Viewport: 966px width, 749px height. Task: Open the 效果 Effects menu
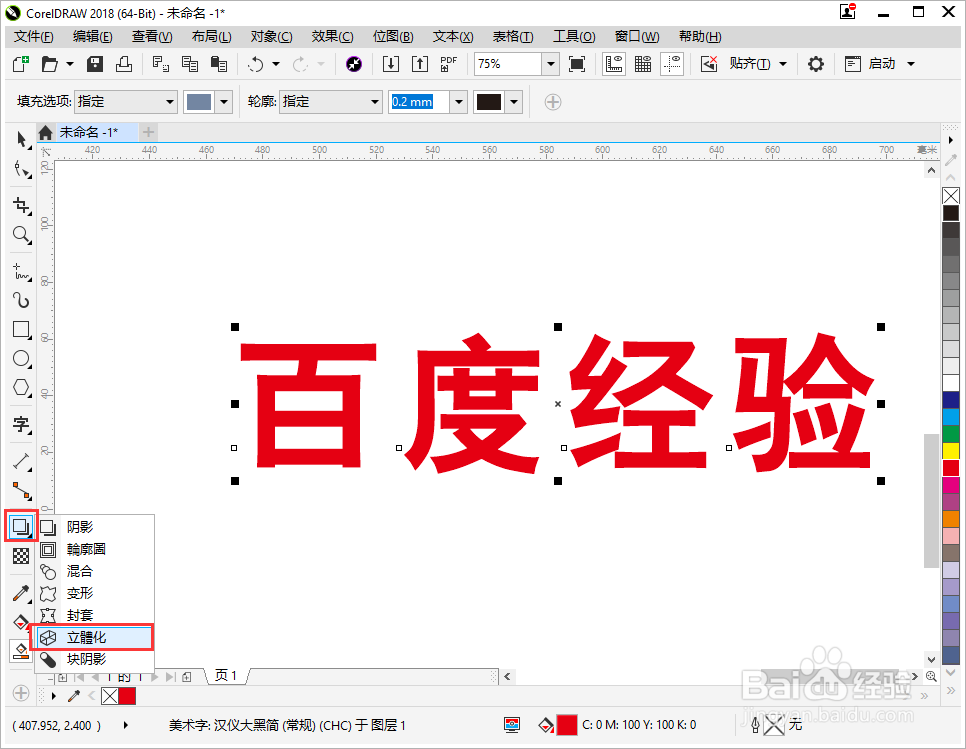(332, 37)
